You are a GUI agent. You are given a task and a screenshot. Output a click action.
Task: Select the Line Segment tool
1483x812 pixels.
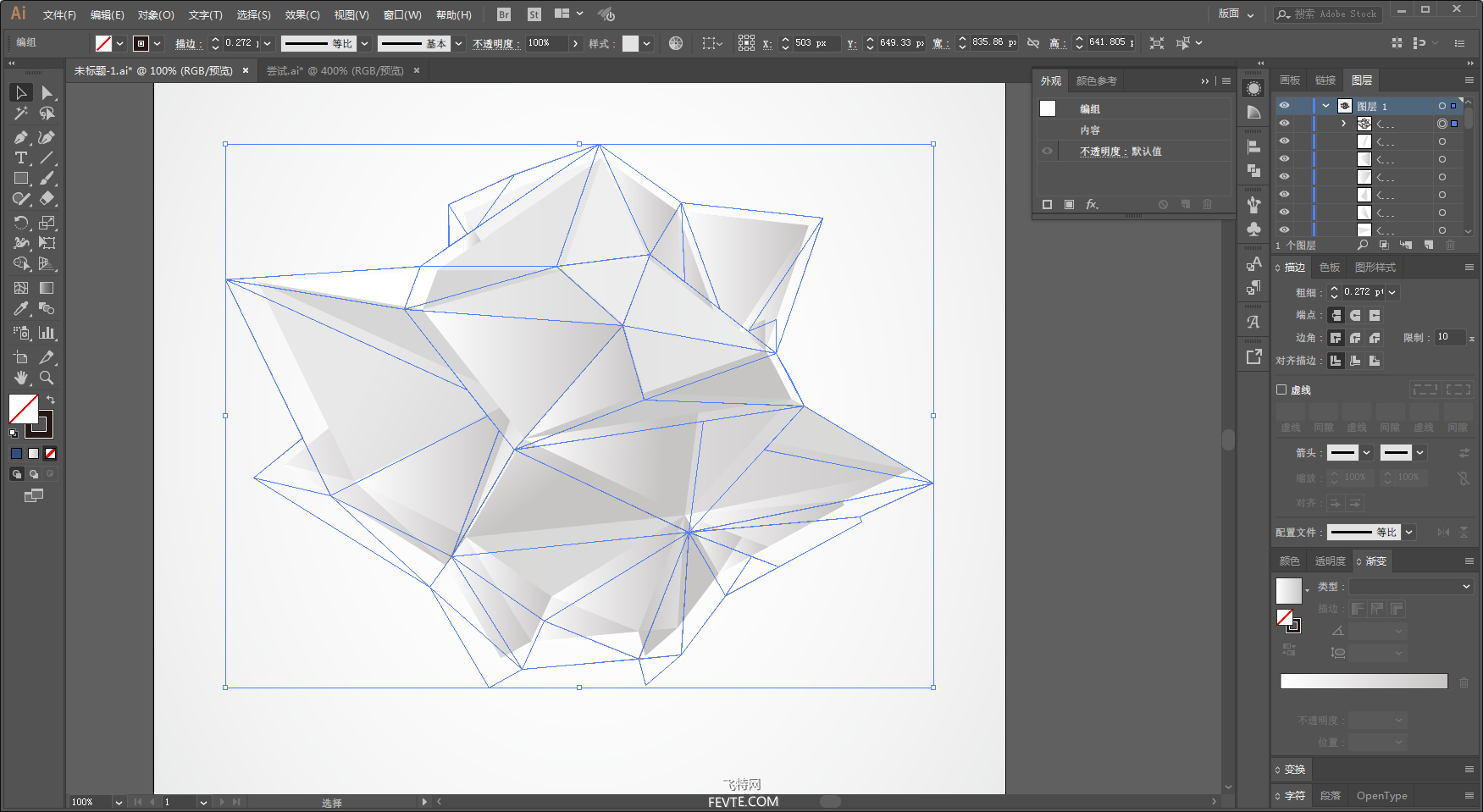[x=47, y=157]
